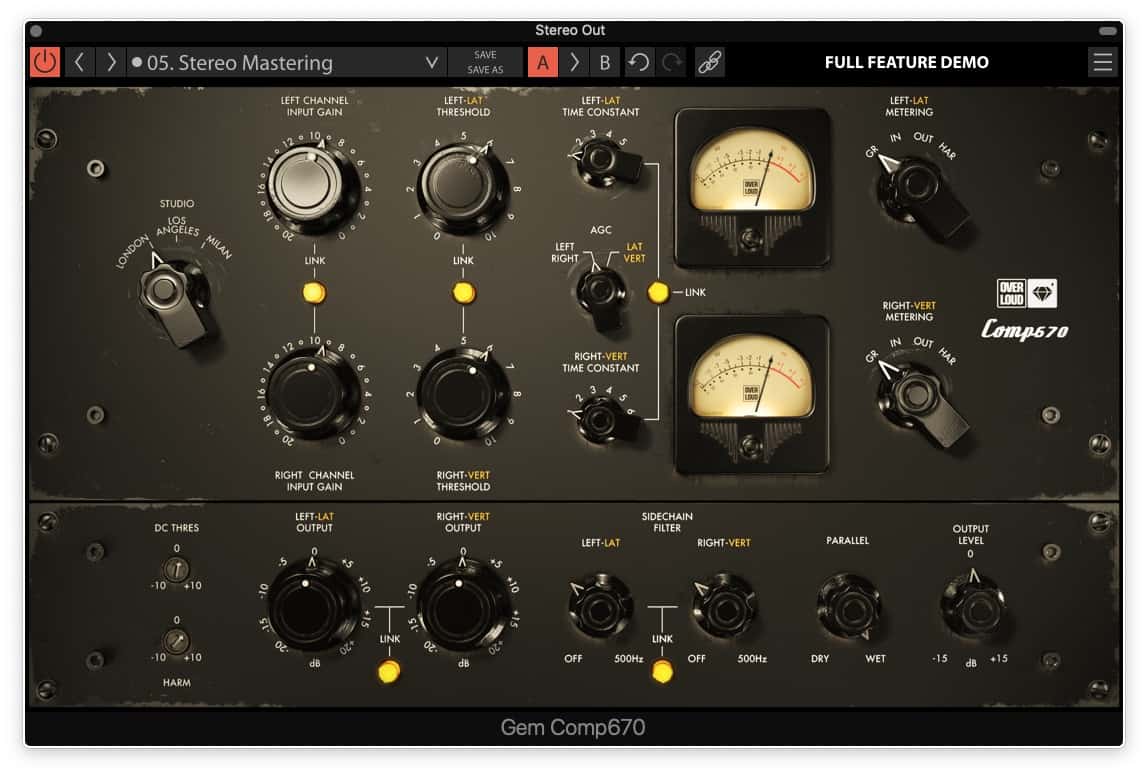This screenshot has height=775, width=1148.
Task: Click the PARALLEL label
Action: coord(847,540)
